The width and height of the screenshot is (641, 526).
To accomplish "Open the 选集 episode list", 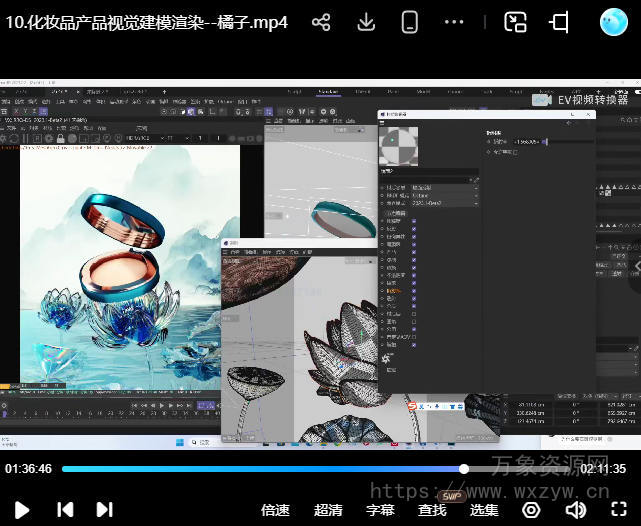I will tap(484, 510).
